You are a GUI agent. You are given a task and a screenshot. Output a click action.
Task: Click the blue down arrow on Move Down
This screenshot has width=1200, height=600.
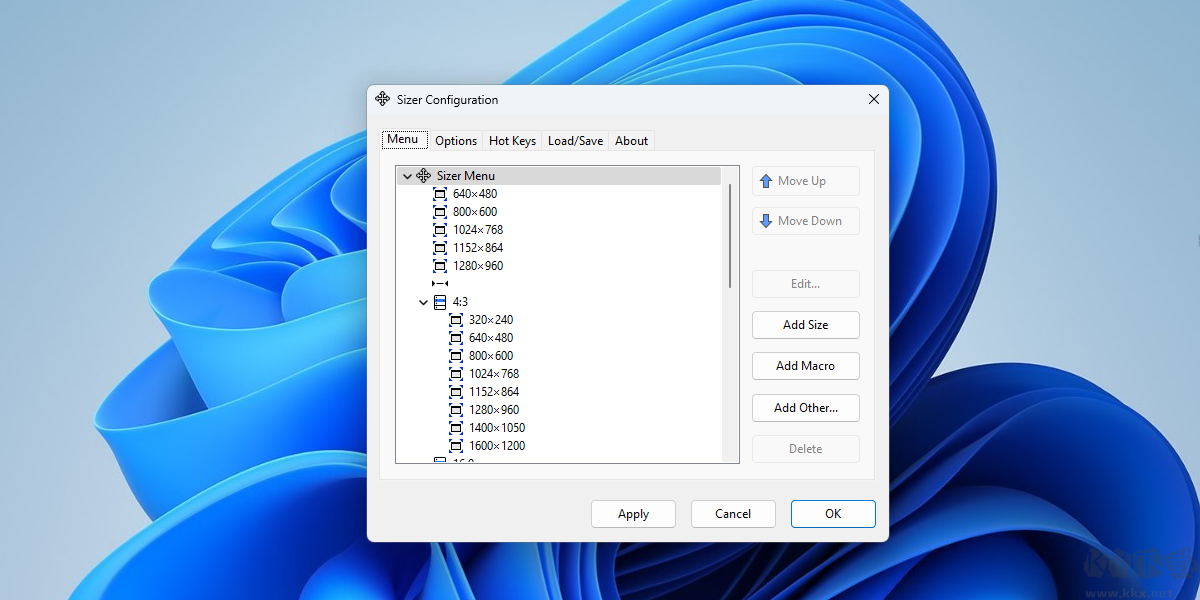766,221
